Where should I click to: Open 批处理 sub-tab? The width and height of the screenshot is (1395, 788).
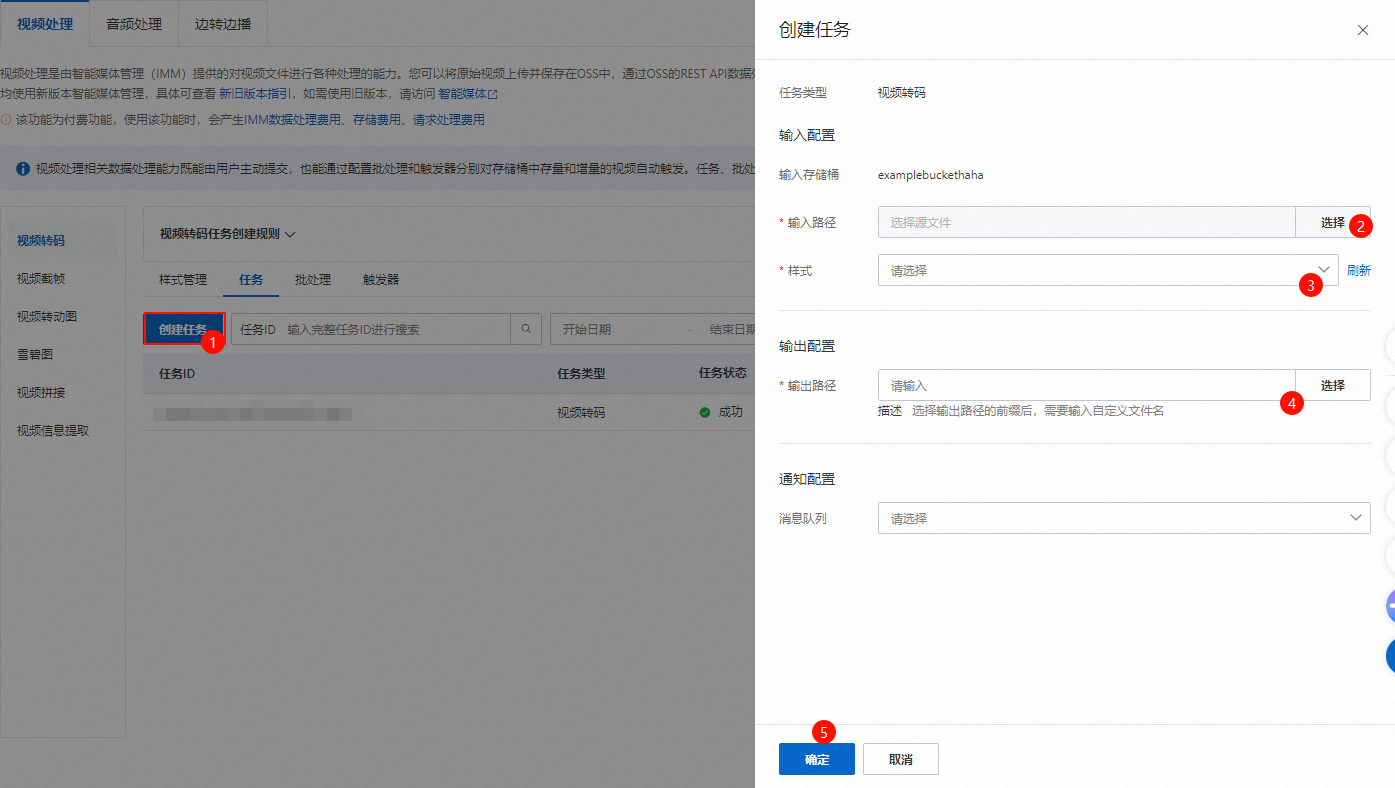tap(313, 280)
